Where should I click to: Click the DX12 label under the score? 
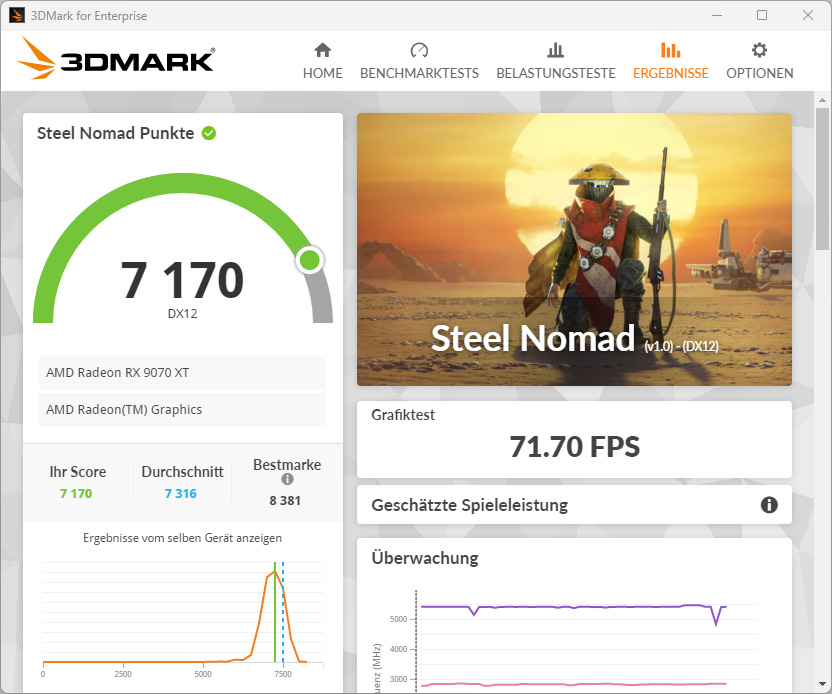183,314
